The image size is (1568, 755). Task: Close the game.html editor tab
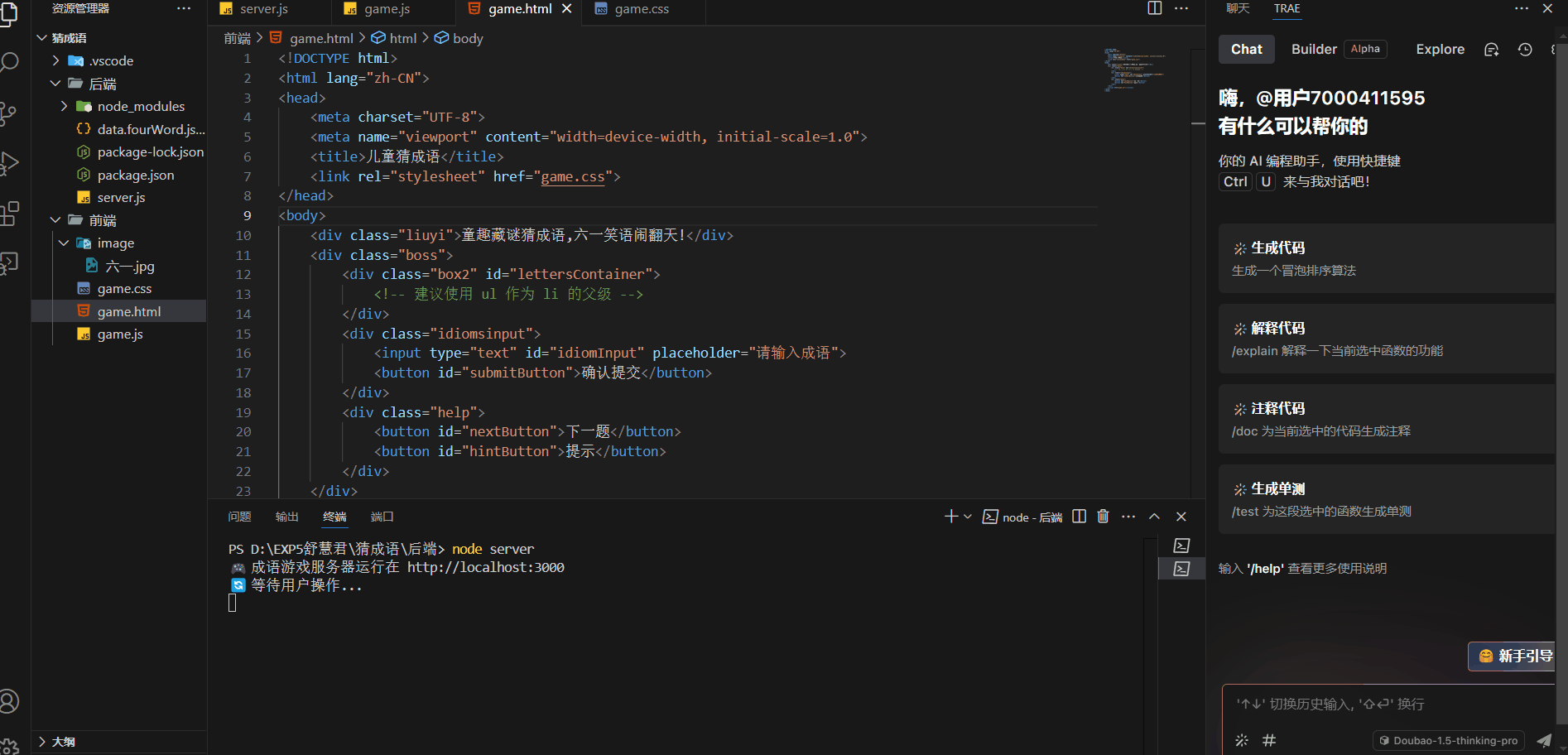[x=567, y=8]
